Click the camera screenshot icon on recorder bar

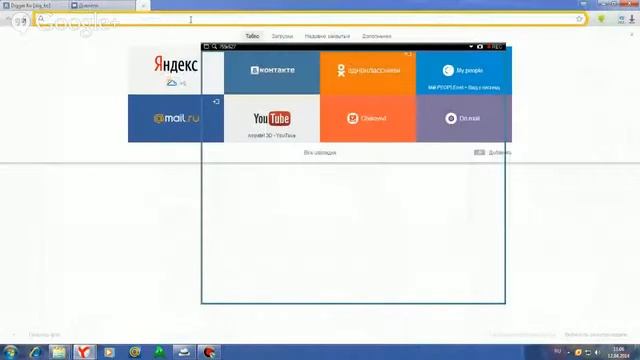point(480,47)
